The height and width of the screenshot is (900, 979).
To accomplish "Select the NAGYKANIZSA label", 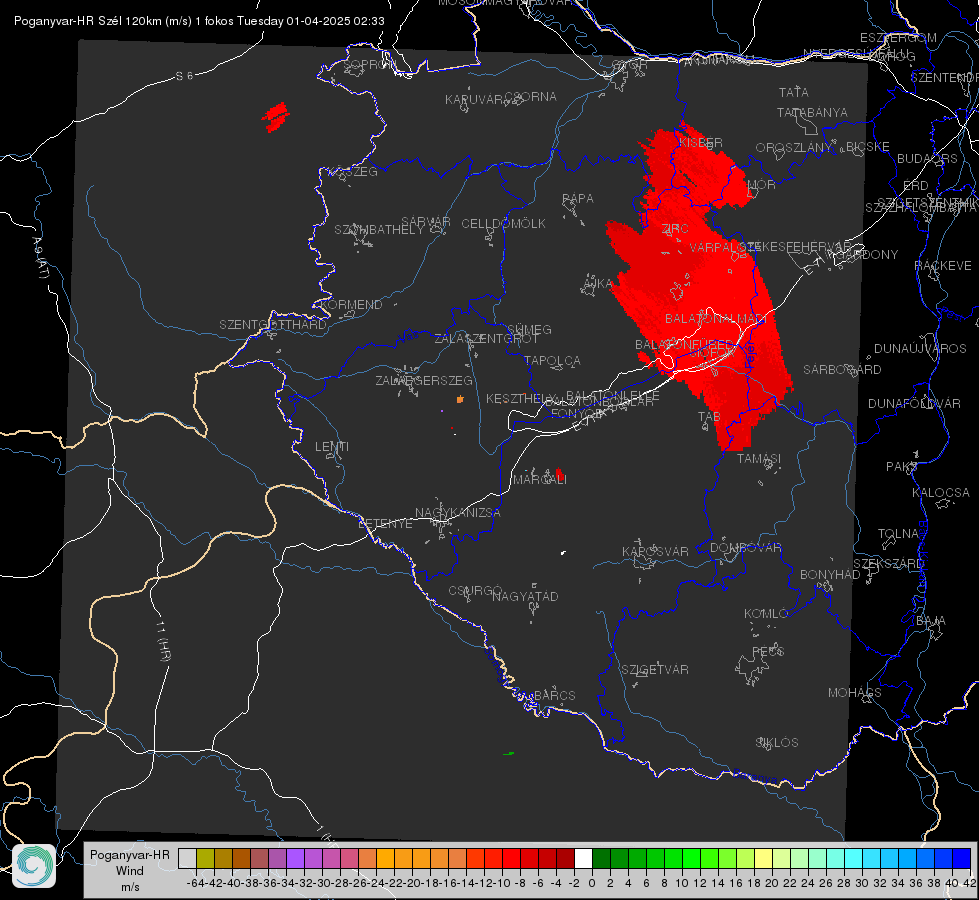I will pyautogui.click(x=458, y=513).
